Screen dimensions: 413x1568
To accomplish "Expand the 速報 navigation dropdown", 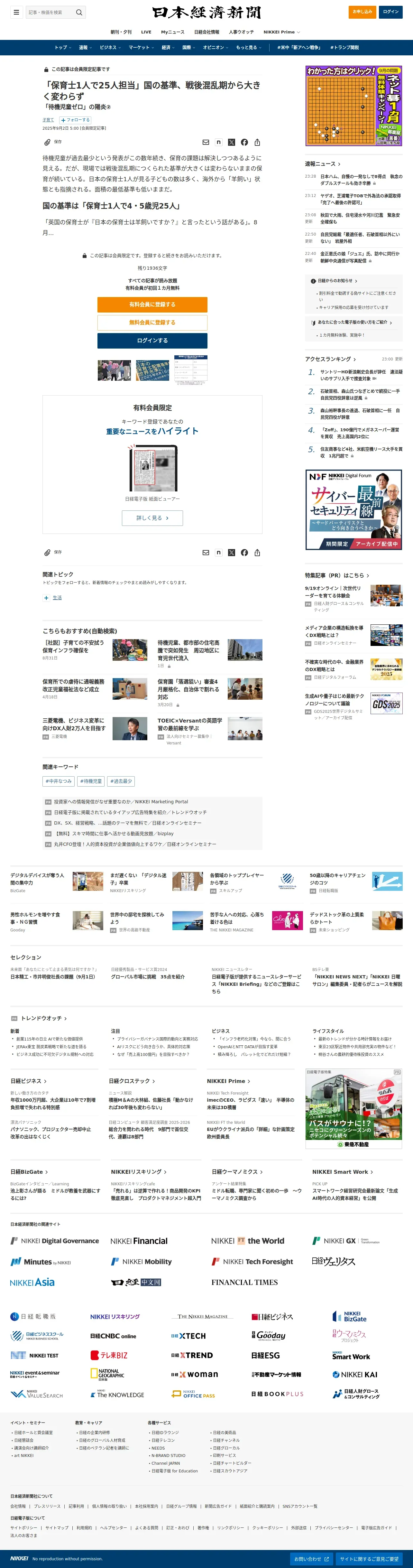I will pyautogui.click(x=85, y=48).
